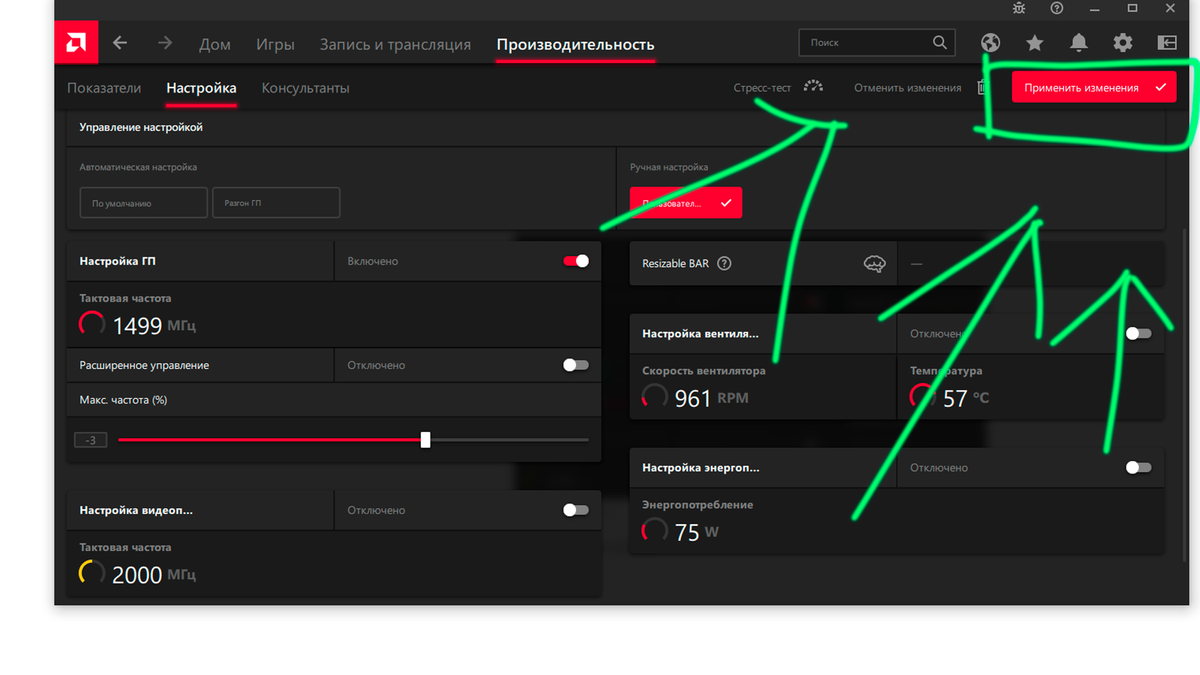This screenshot has height=675, width=1200.
Task: Enable Расширенное управление toggle
Action: [576, 365]
